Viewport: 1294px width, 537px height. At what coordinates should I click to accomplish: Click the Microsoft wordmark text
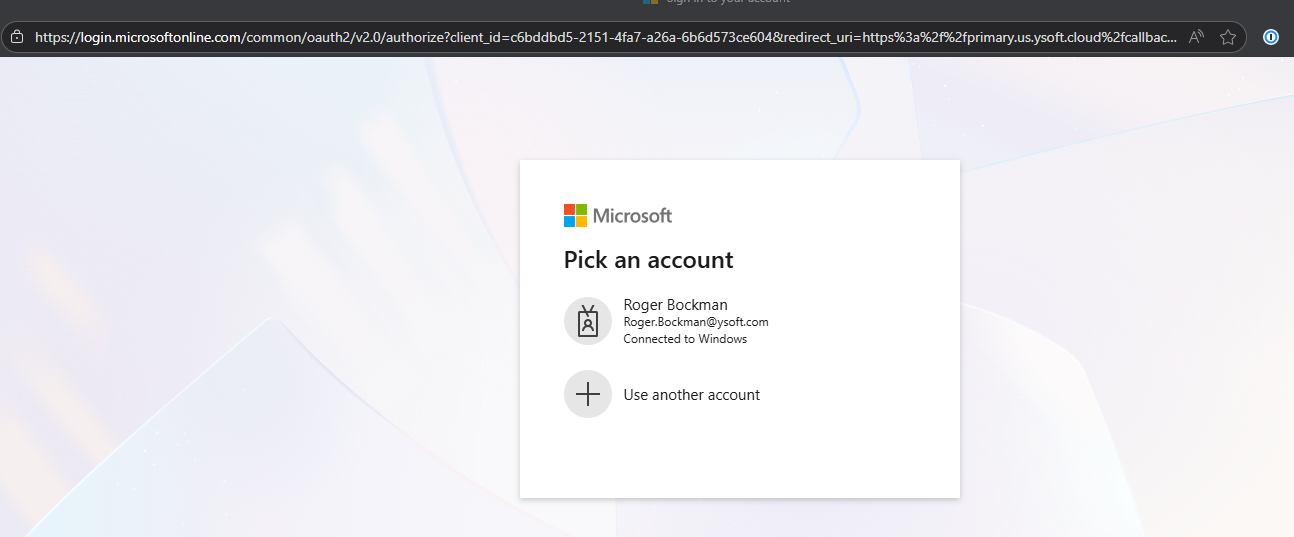click(632, 215)
